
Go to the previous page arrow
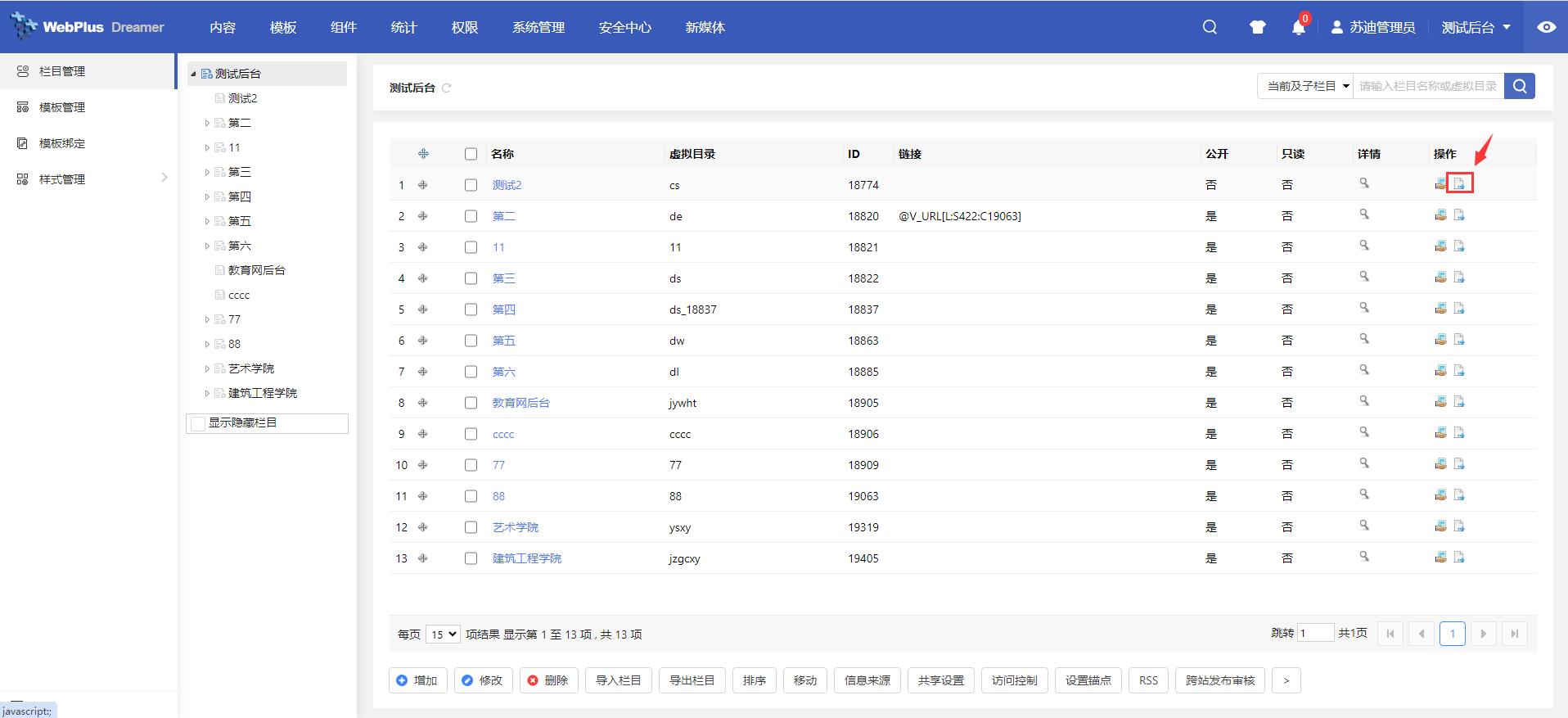click(1422, 634)
